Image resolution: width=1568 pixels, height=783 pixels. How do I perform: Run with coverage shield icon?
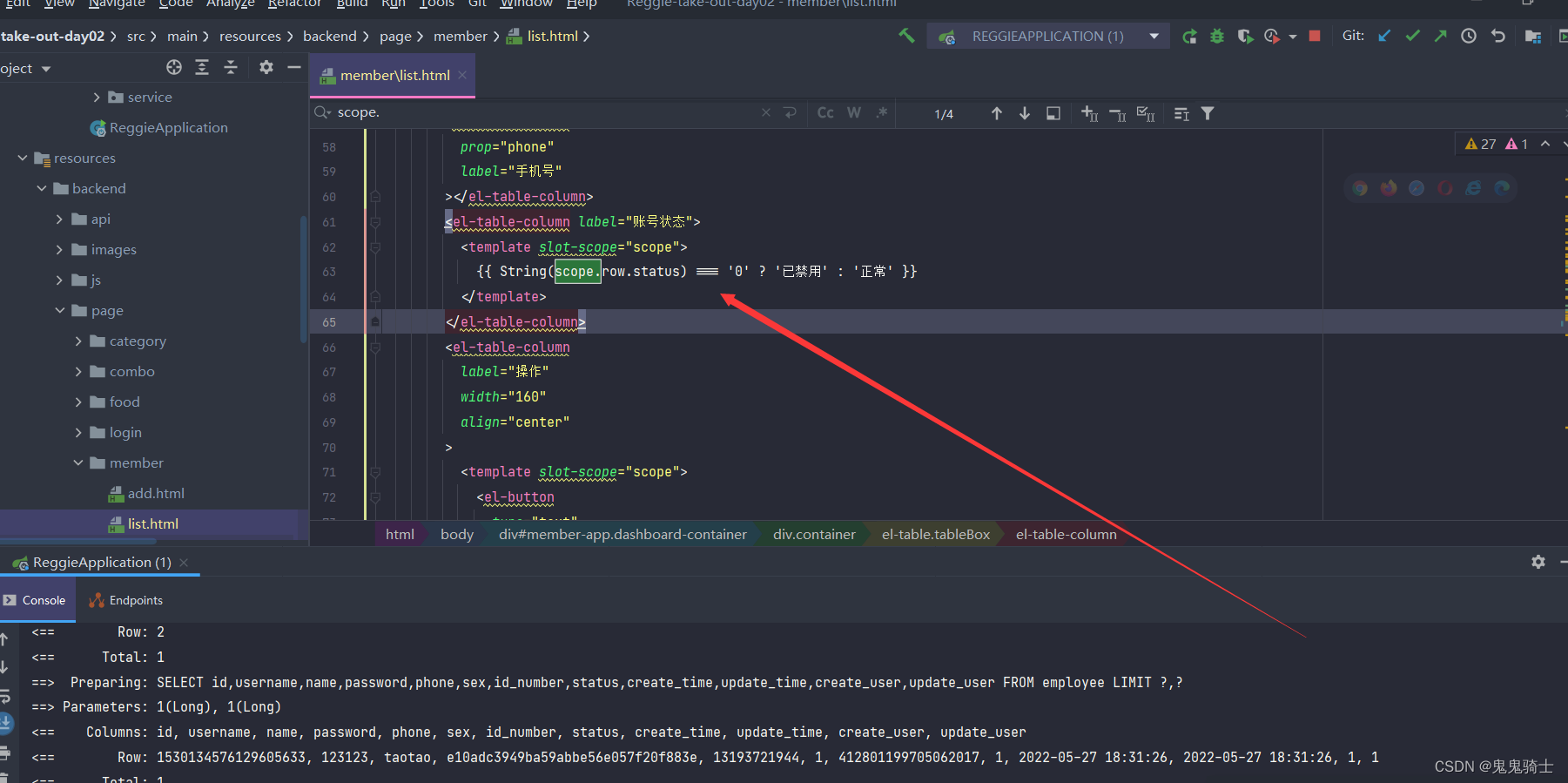coord(1245,36)
